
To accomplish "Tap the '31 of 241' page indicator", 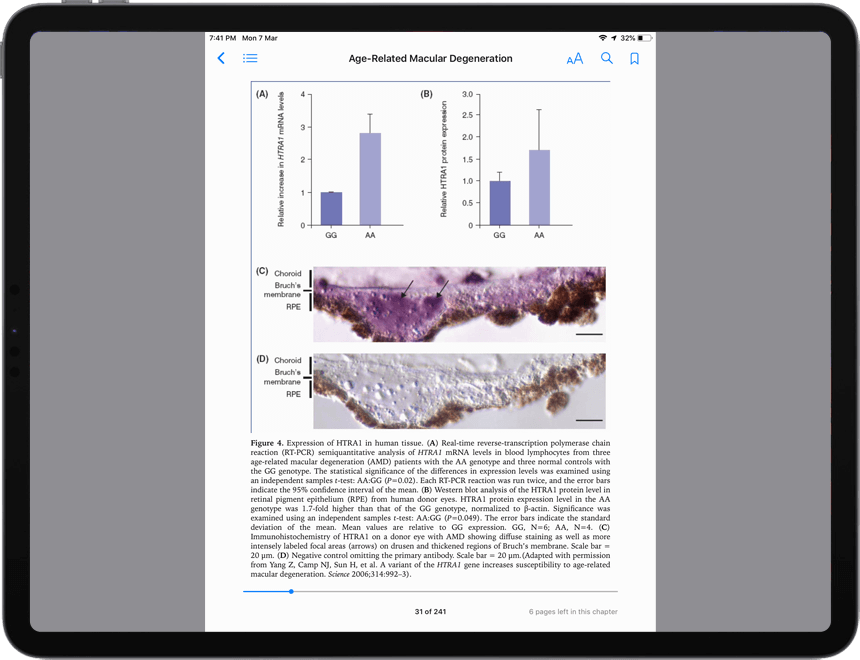I will point(430,611).
